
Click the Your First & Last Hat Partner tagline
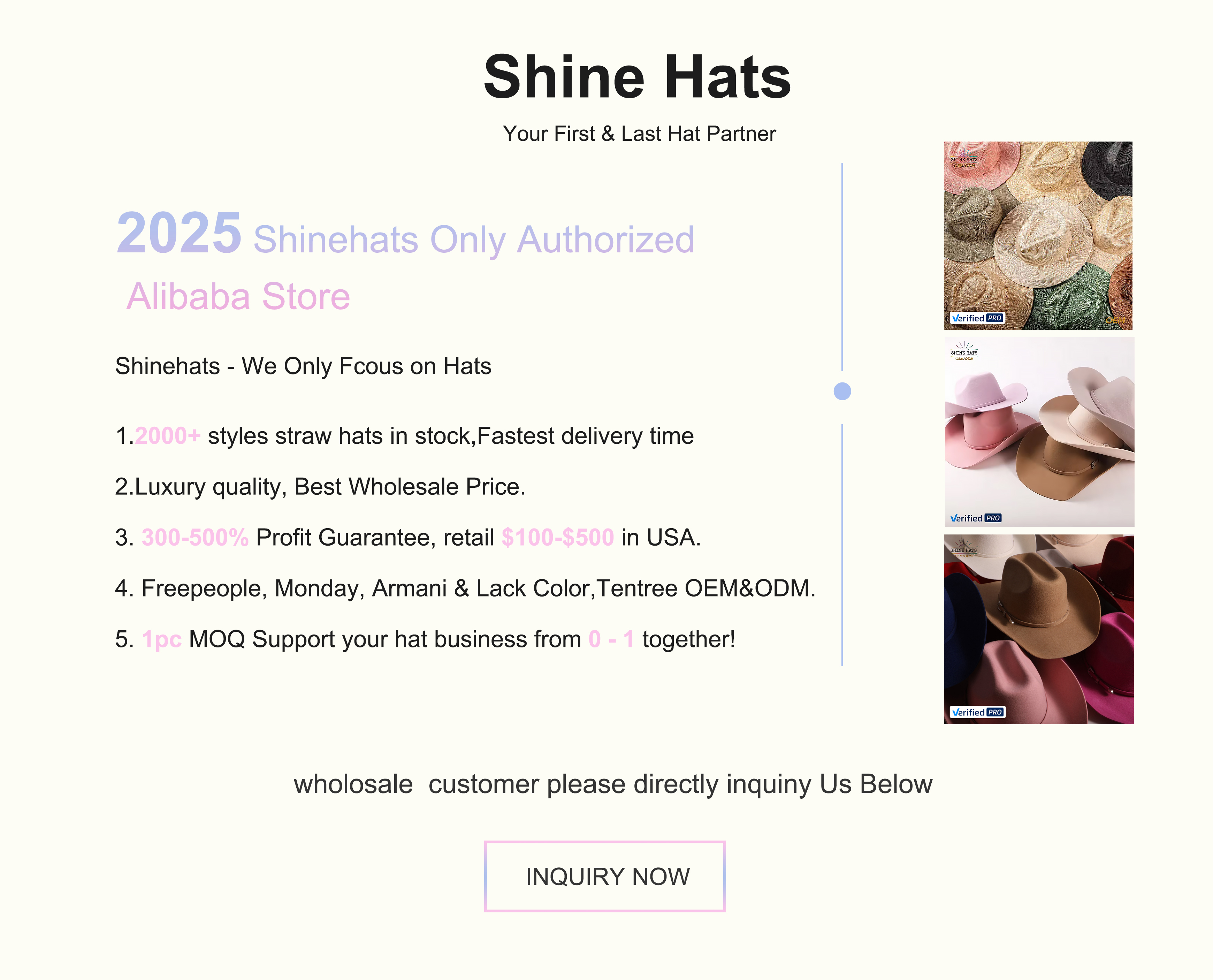[639, 134]
